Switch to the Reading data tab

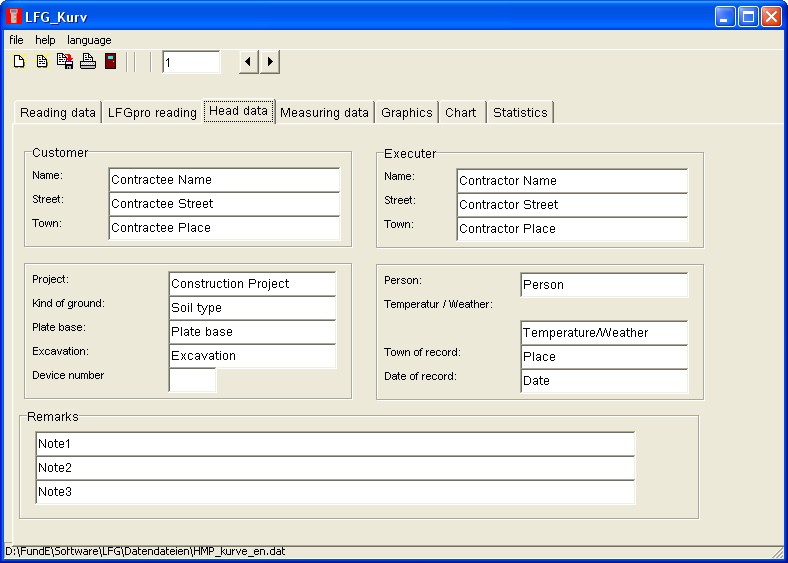[x=58, y=113]
